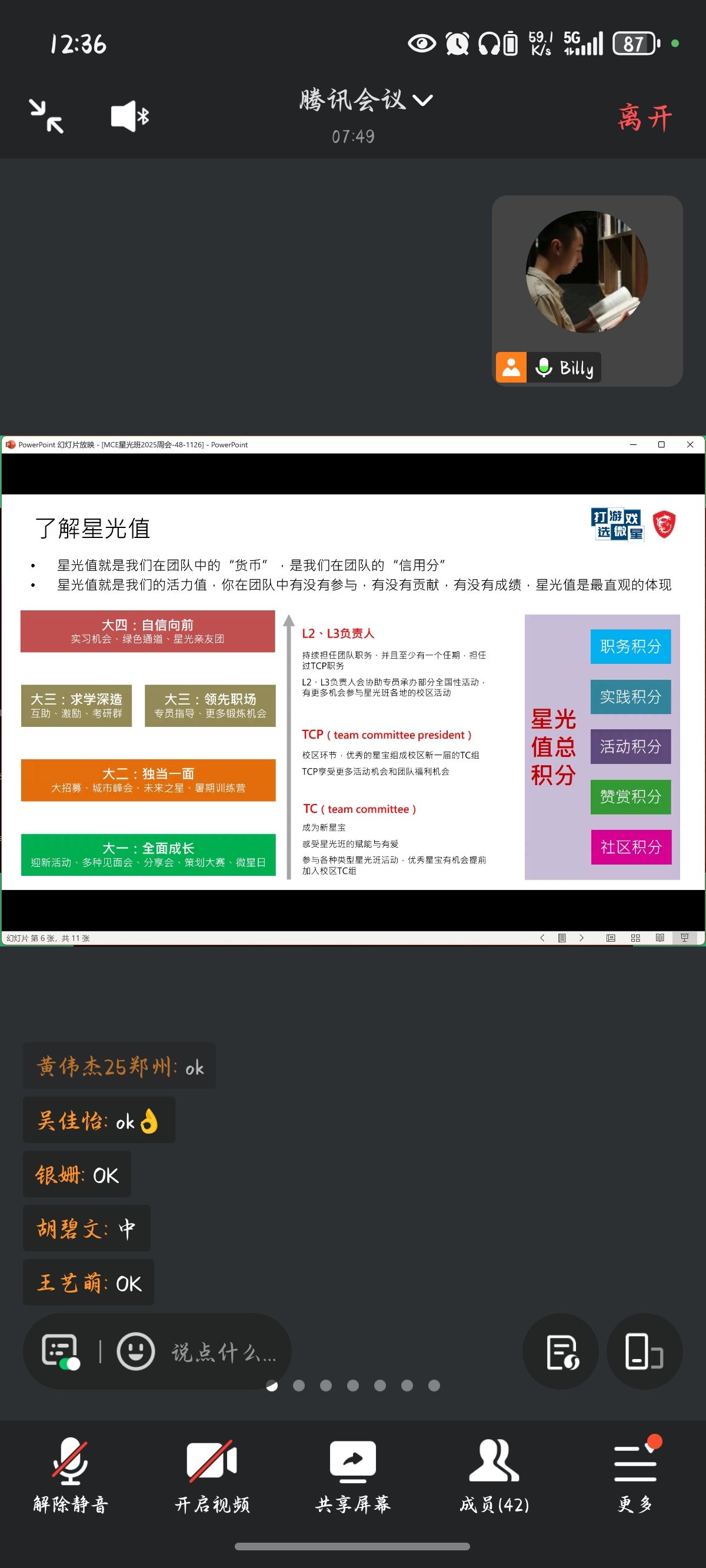Select Reading view icon in PowerPoint
This screenshot has height=1568, width=706.
[x=660, y=938]
